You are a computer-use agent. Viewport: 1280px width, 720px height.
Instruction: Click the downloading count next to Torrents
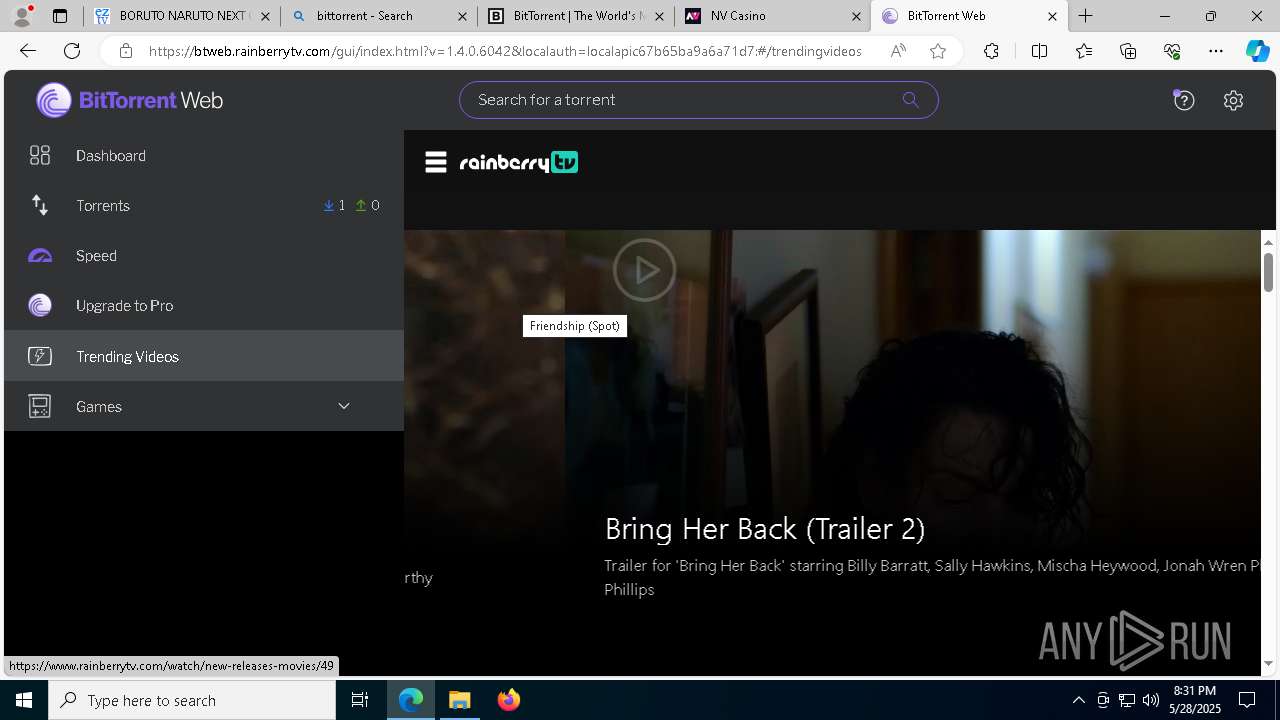335,205
